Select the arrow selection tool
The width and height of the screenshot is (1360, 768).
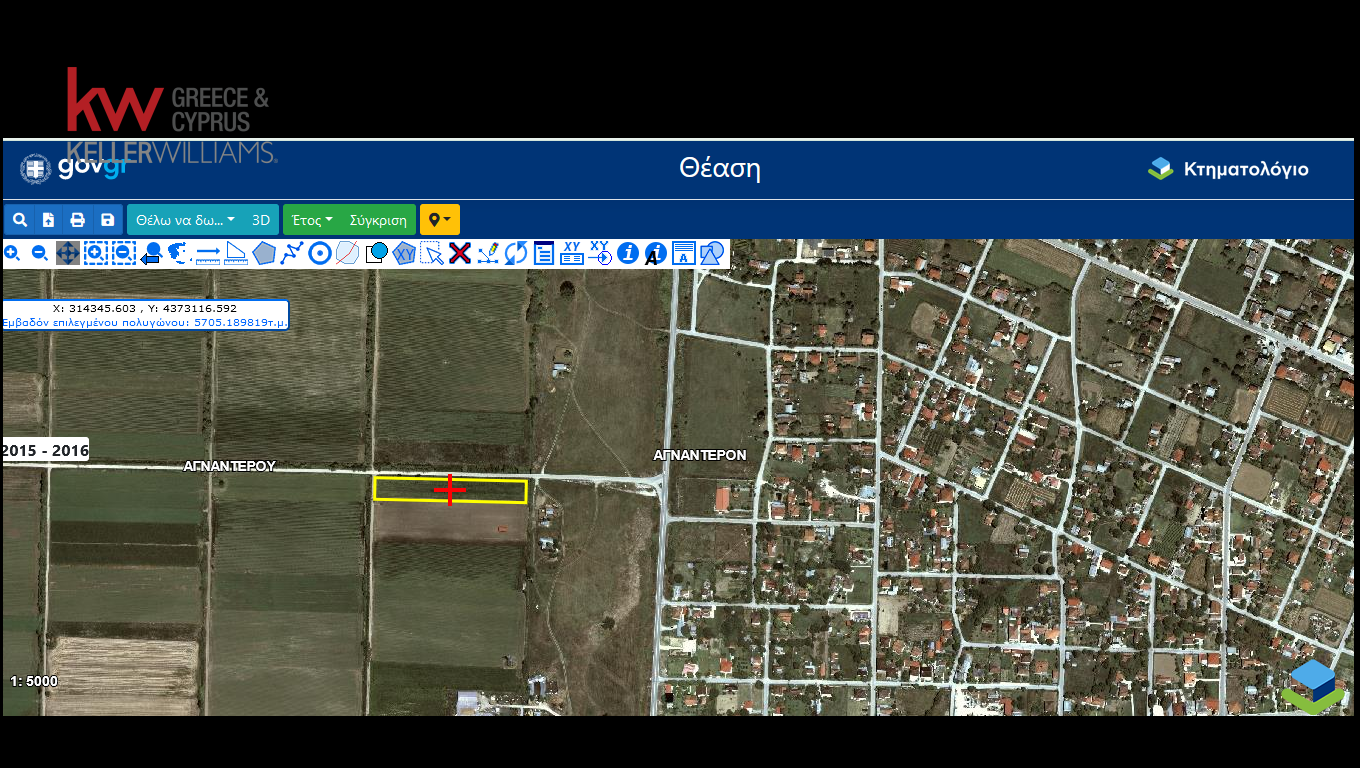432,253
